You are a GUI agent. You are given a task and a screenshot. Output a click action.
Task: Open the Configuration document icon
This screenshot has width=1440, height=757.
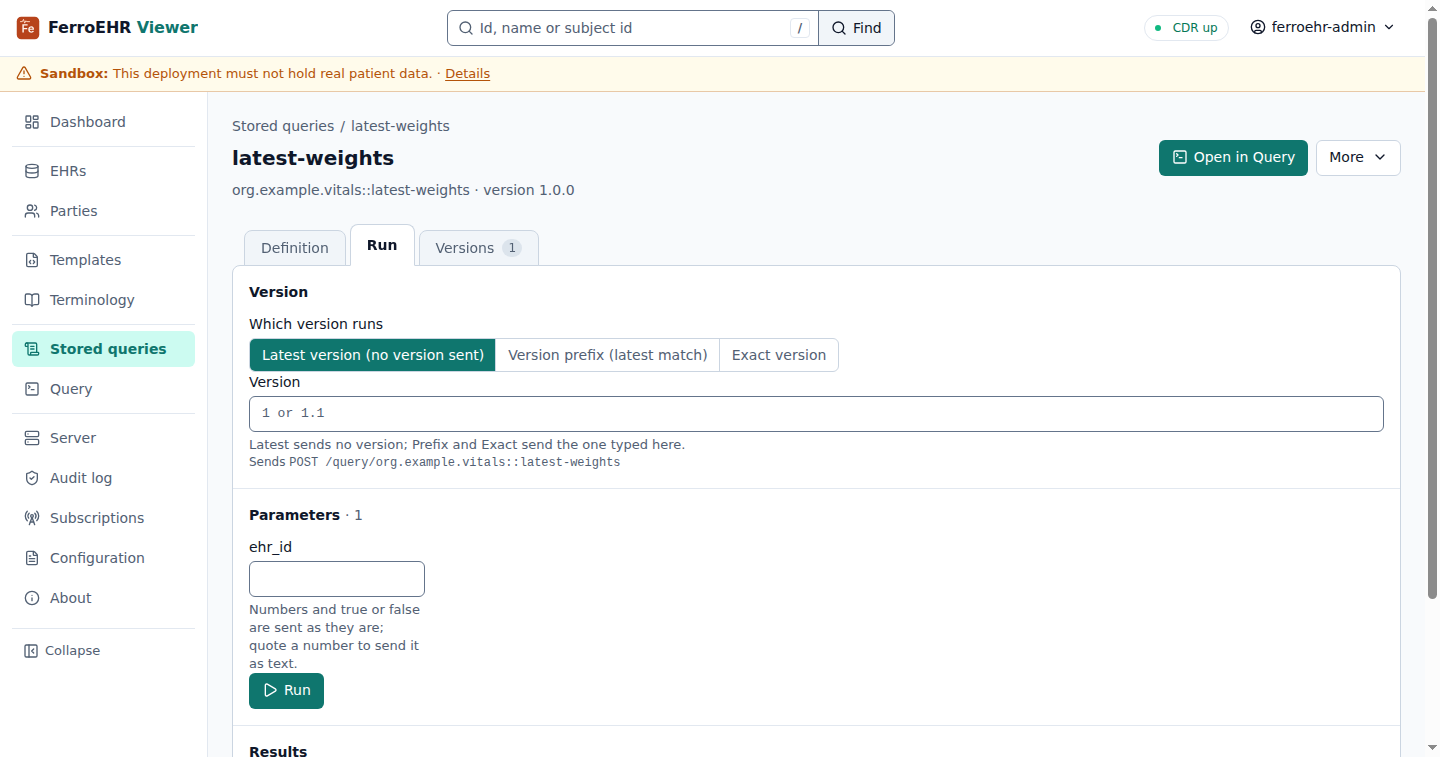point(32,558)
